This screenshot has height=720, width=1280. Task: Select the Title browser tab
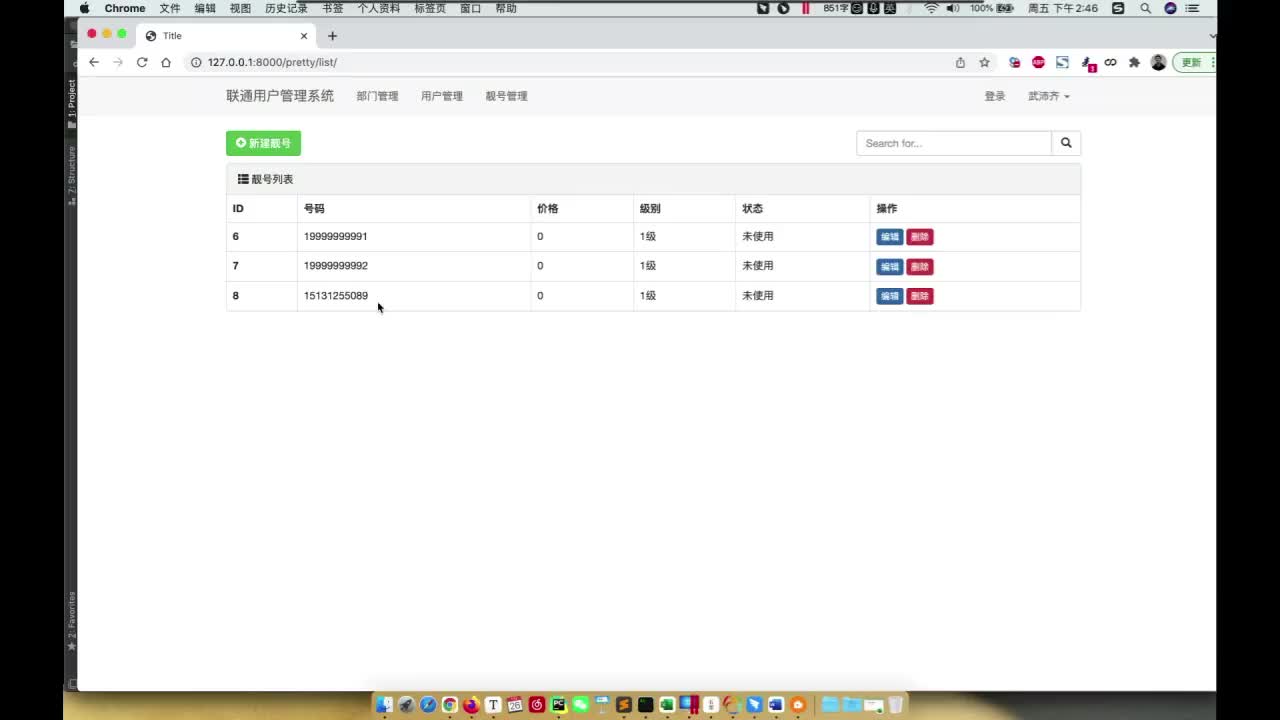226,36
